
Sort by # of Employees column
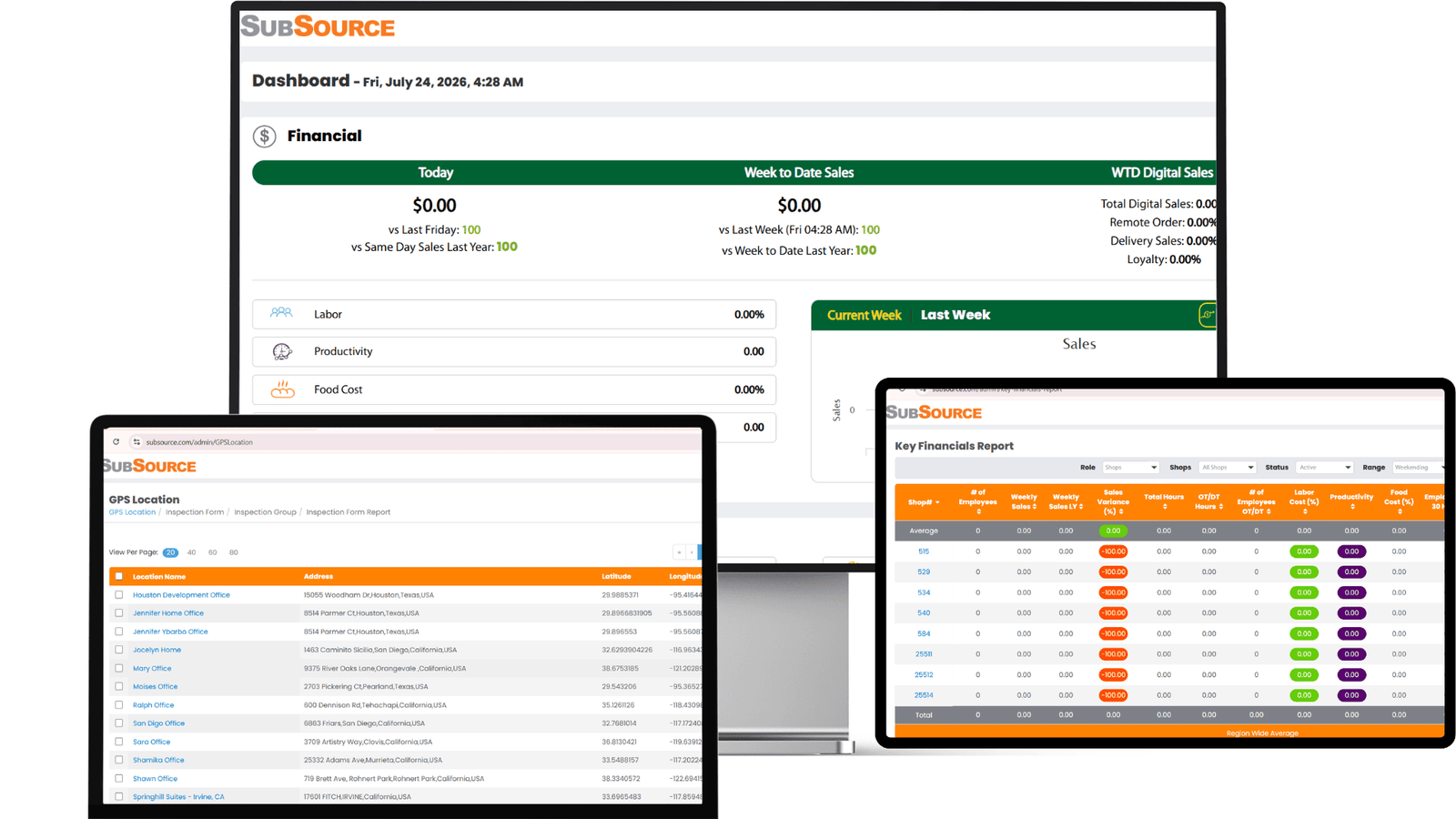click(978, 501)
